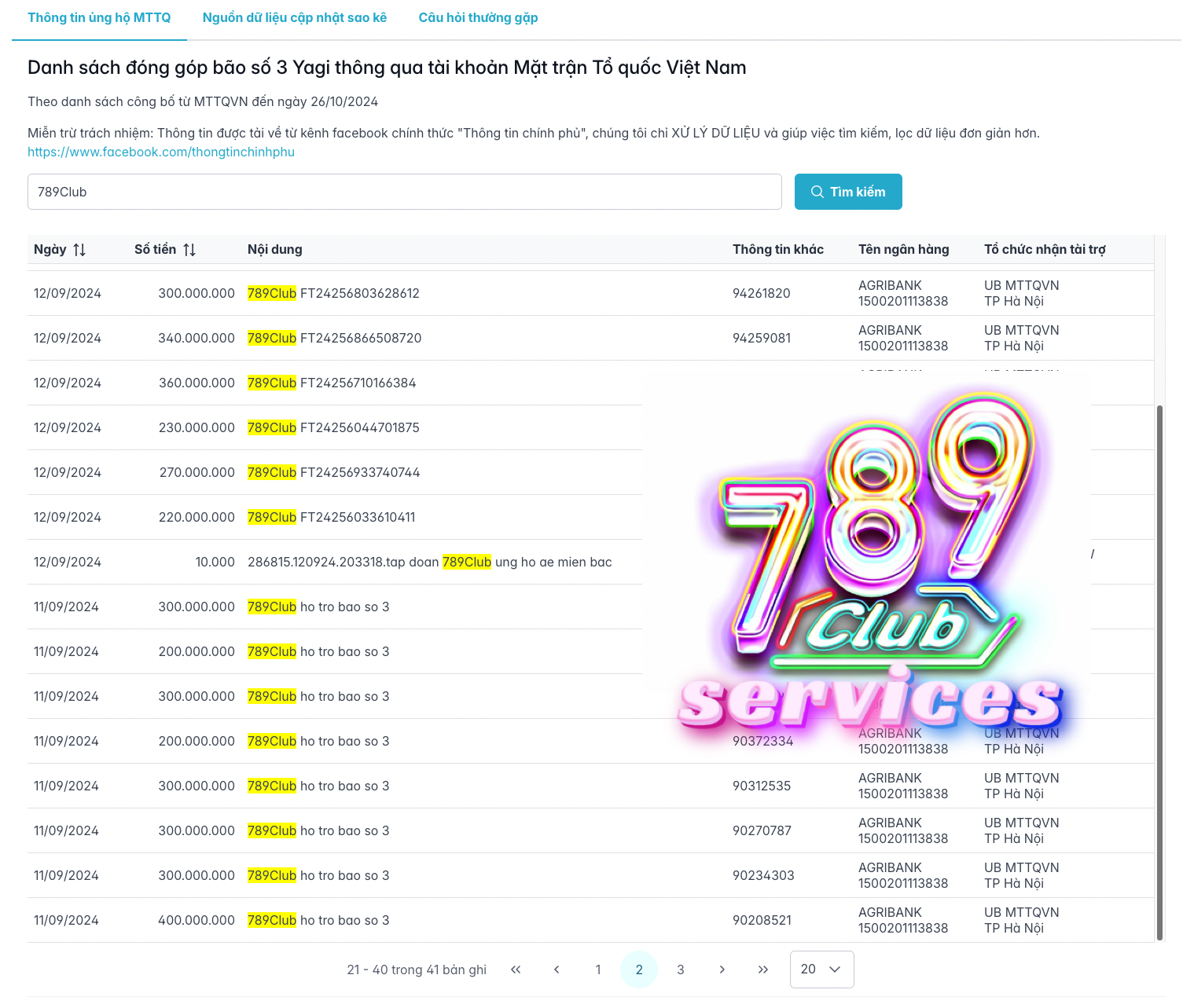Click reference number 90372334
This screenshot has height=1008, width=1183.
[762, 741]
